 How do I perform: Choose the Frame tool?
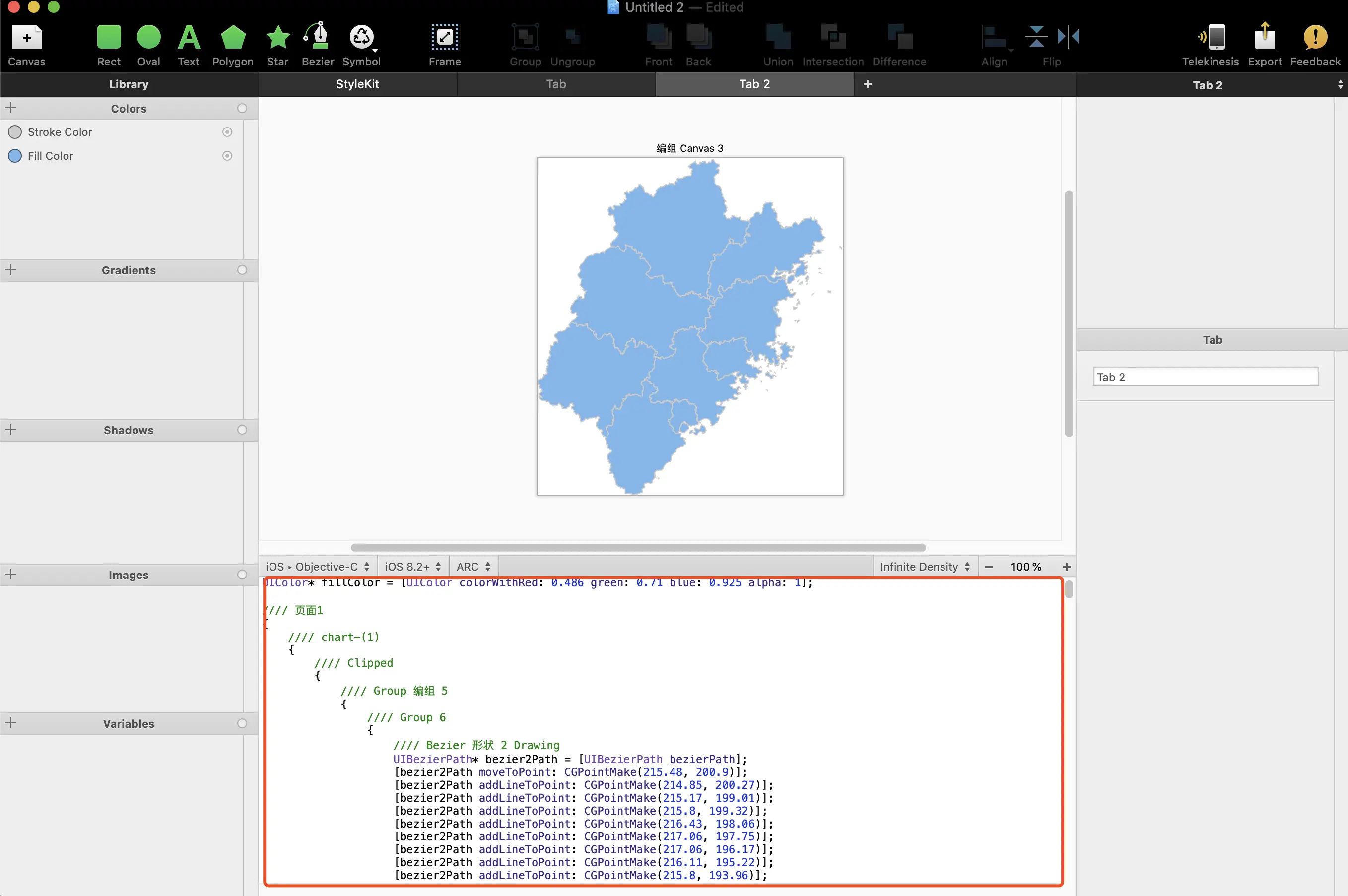[444, 38]
